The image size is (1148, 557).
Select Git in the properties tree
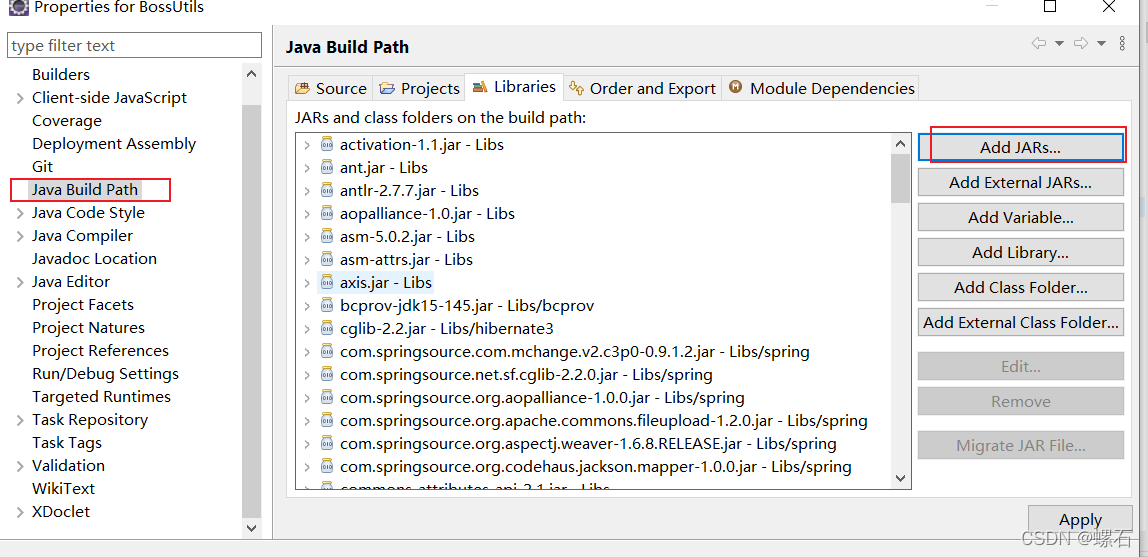pos(42,167)
